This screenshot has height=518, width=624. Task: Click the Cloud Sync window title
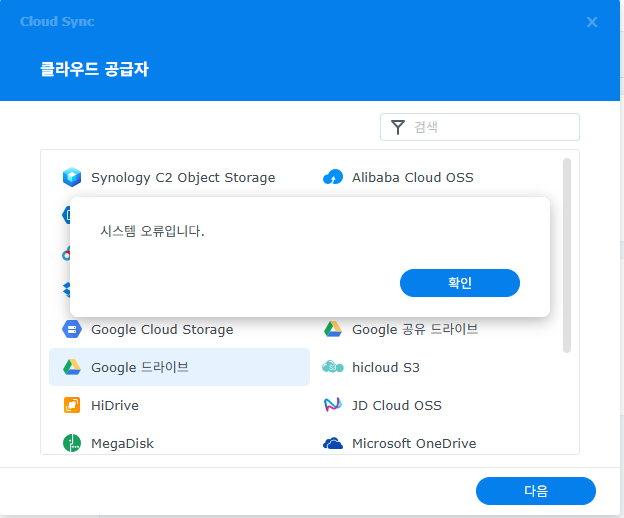(x=57, y=21)
